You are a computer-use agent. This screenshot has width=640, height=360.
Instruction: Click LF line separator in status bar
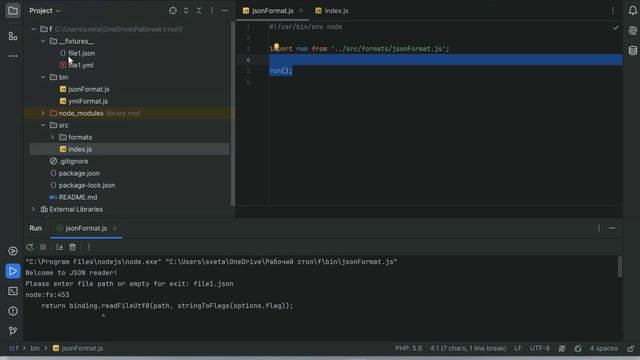tap(518, 349)
